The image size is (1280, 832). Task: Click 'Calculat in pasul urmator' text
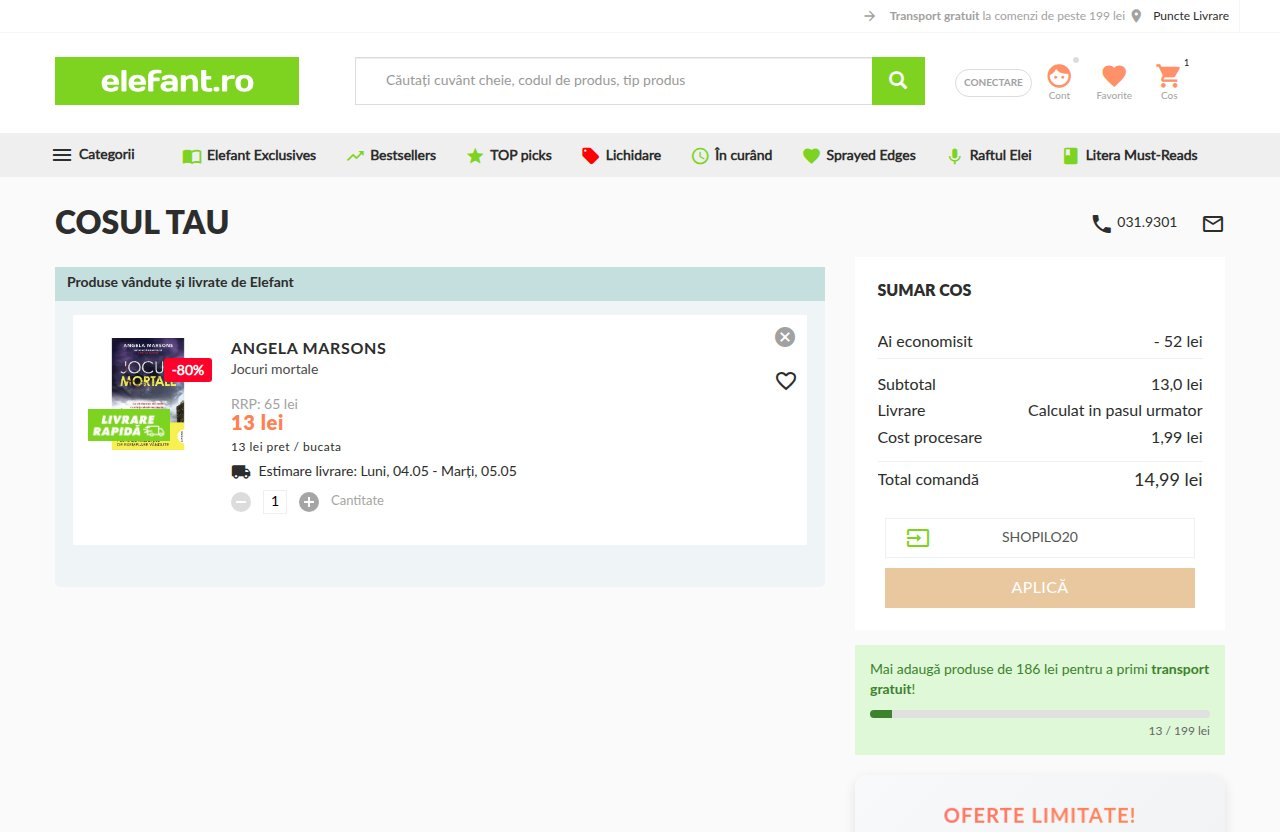point(1115,411)
